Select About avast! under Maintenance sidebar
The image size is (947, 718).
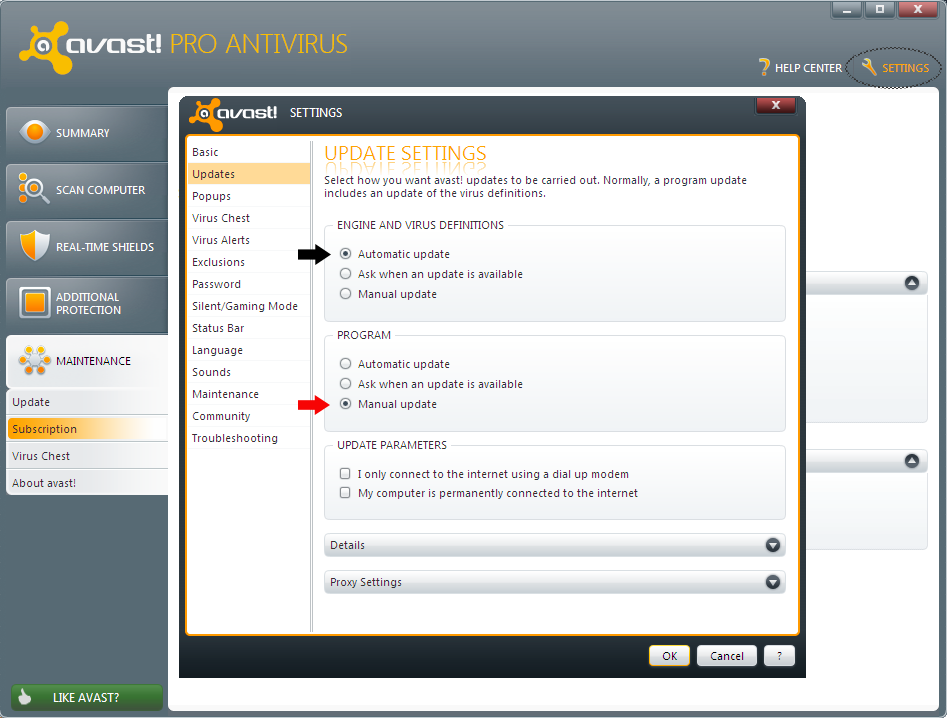point(87,483)
